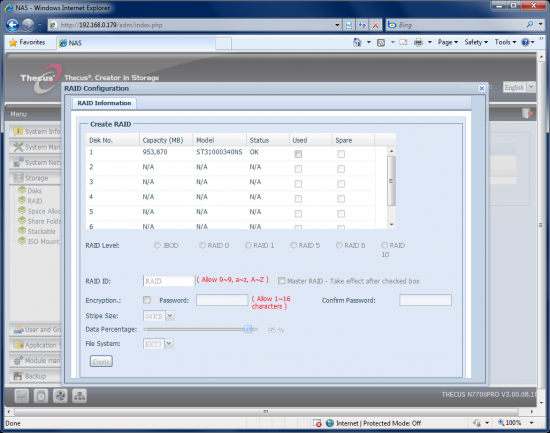Image resolution: width=550 pixels, height=433 pixels.
Task: Open Backup menu section
Action: tap(35, 376)
